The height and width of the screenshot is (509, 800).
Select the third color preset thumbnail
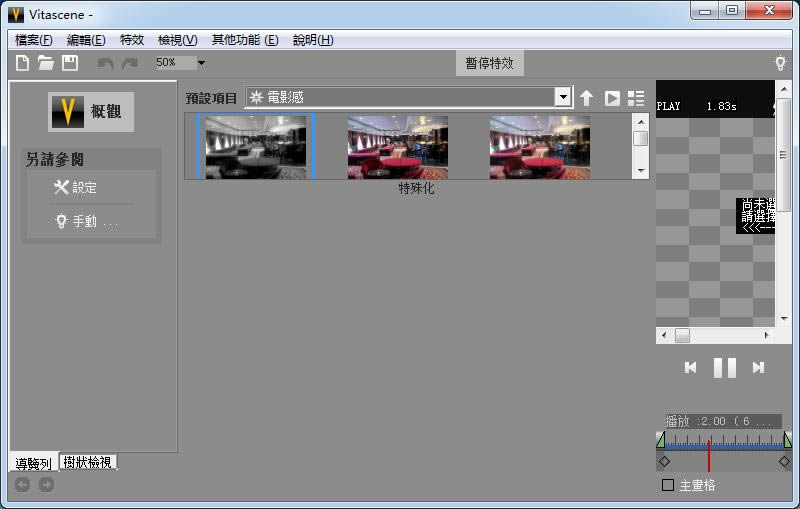[x=540, y=147]
